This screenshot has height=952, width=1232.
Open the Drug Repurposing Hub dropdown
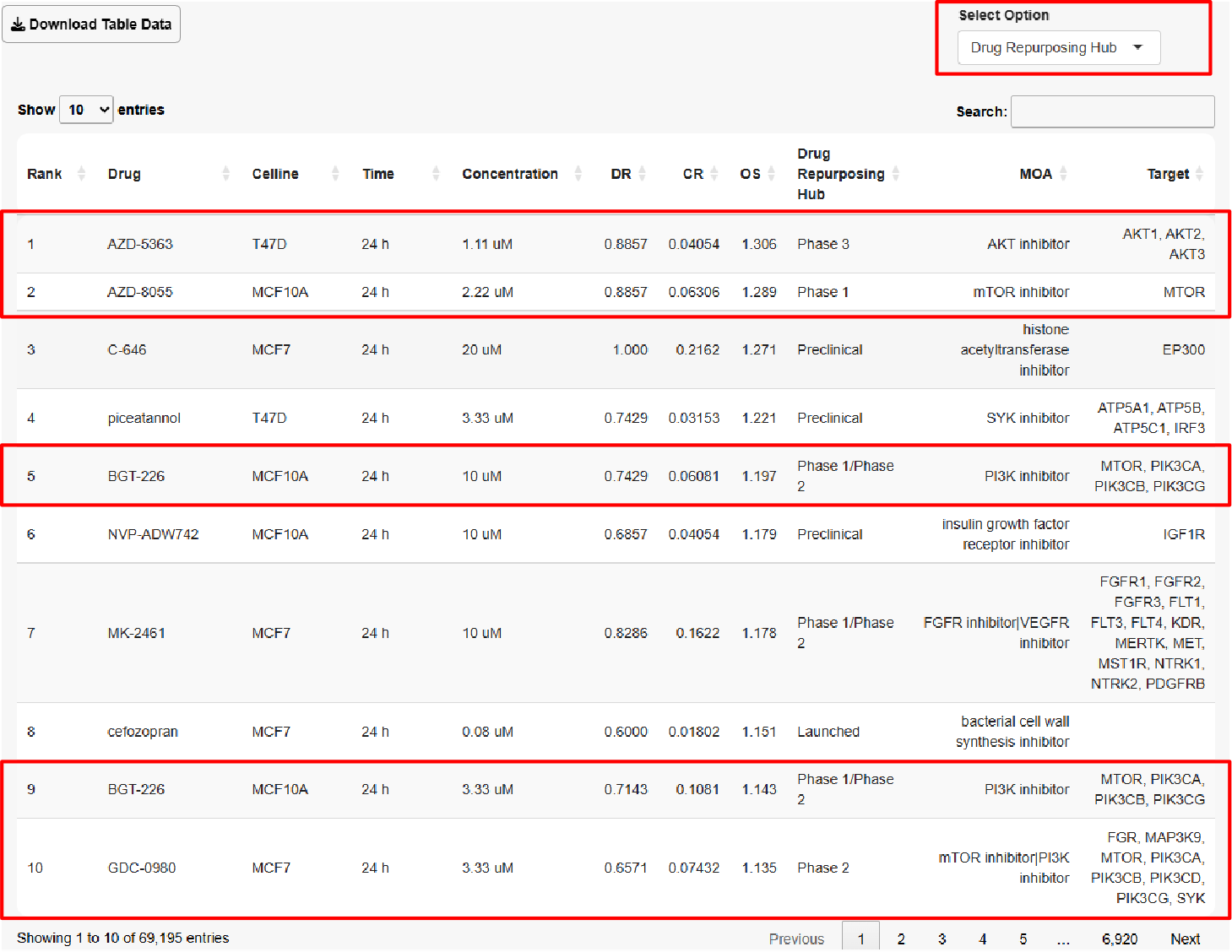click(1058, 48)
